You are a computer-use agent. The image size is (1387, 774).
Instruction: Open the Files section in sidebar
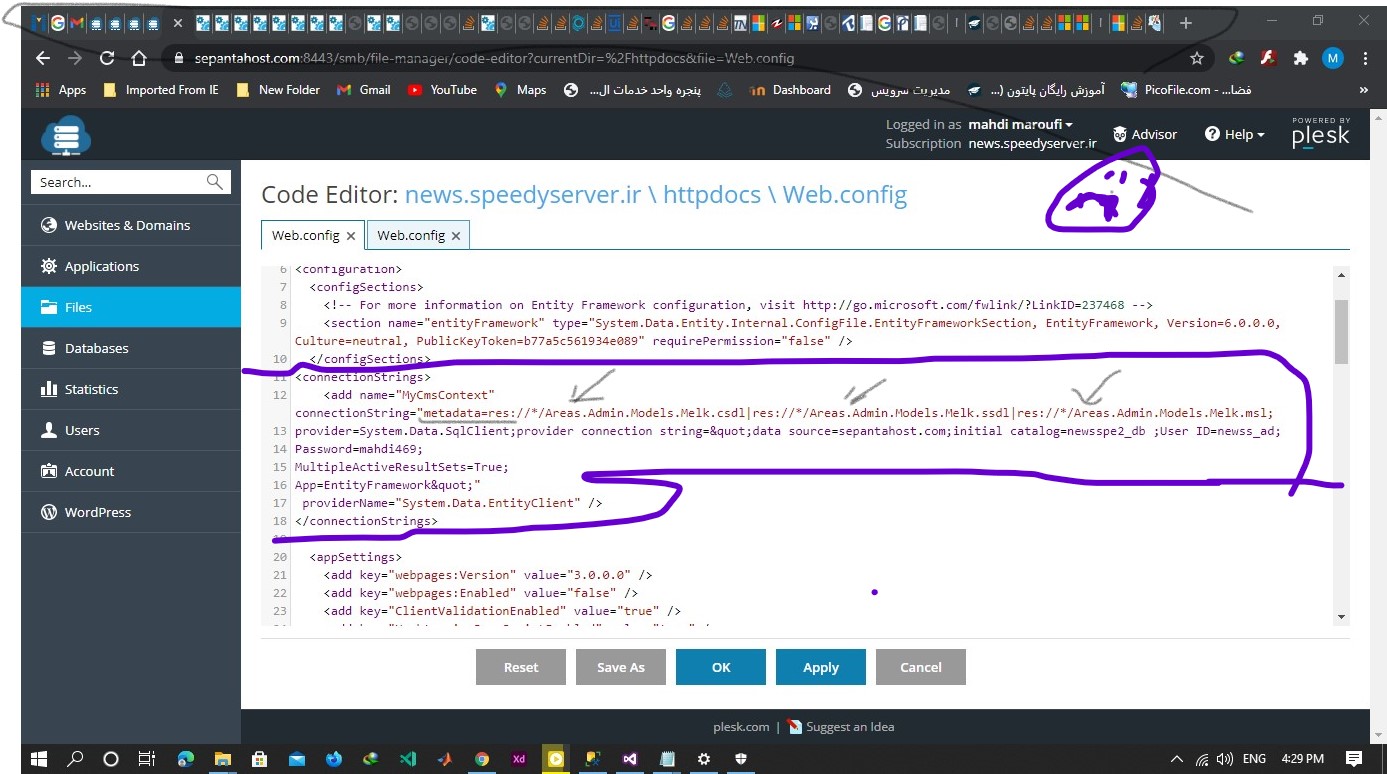pyautogui.click(x=131, y=307)
